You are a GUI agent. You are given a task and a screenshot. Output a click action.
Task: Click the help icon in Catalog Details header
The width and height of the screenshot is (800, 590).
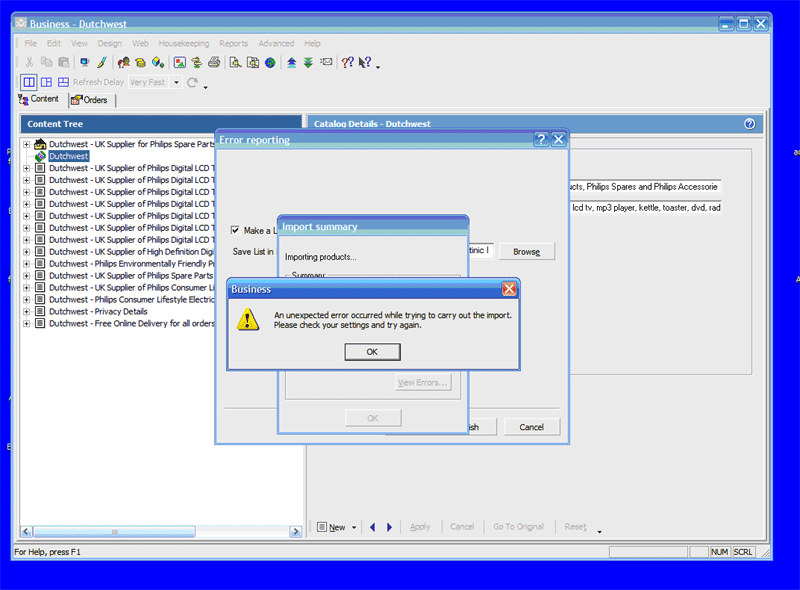(749, 124)
